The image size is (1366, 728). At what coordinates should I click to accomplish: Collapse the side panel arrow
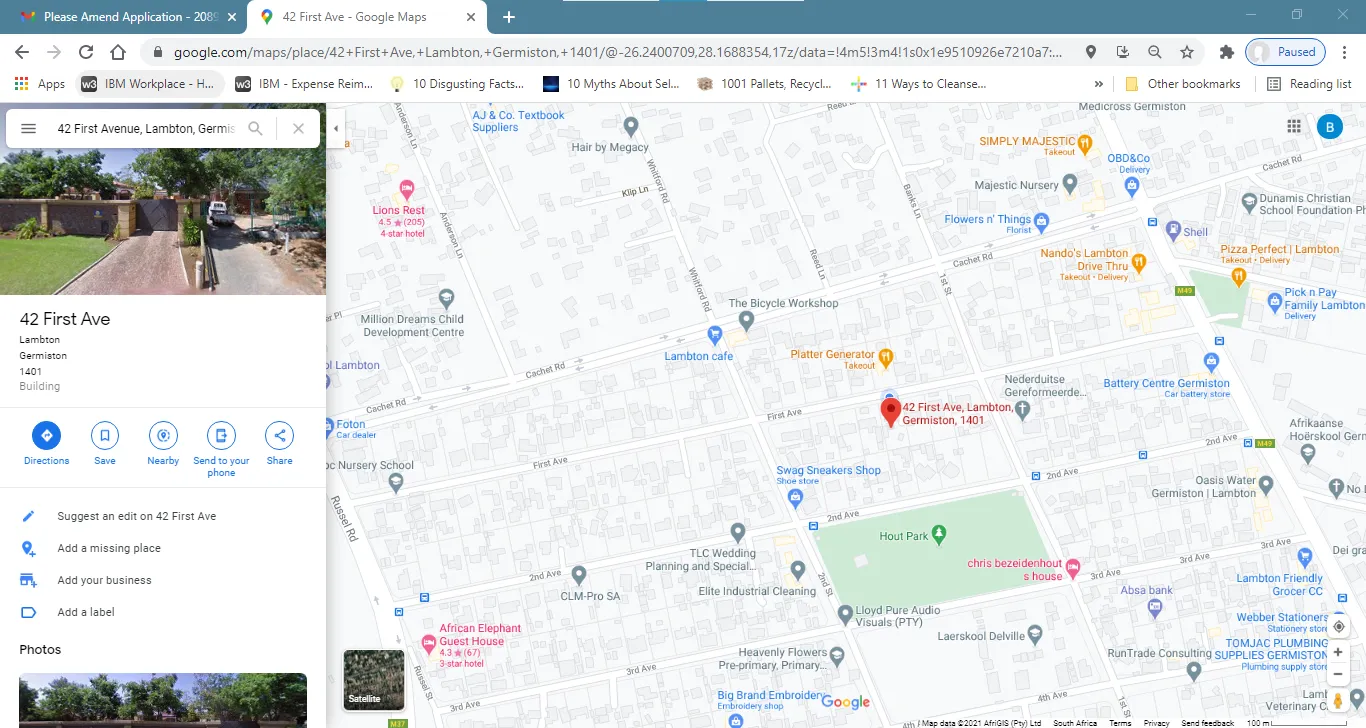[x=335, y=128]
